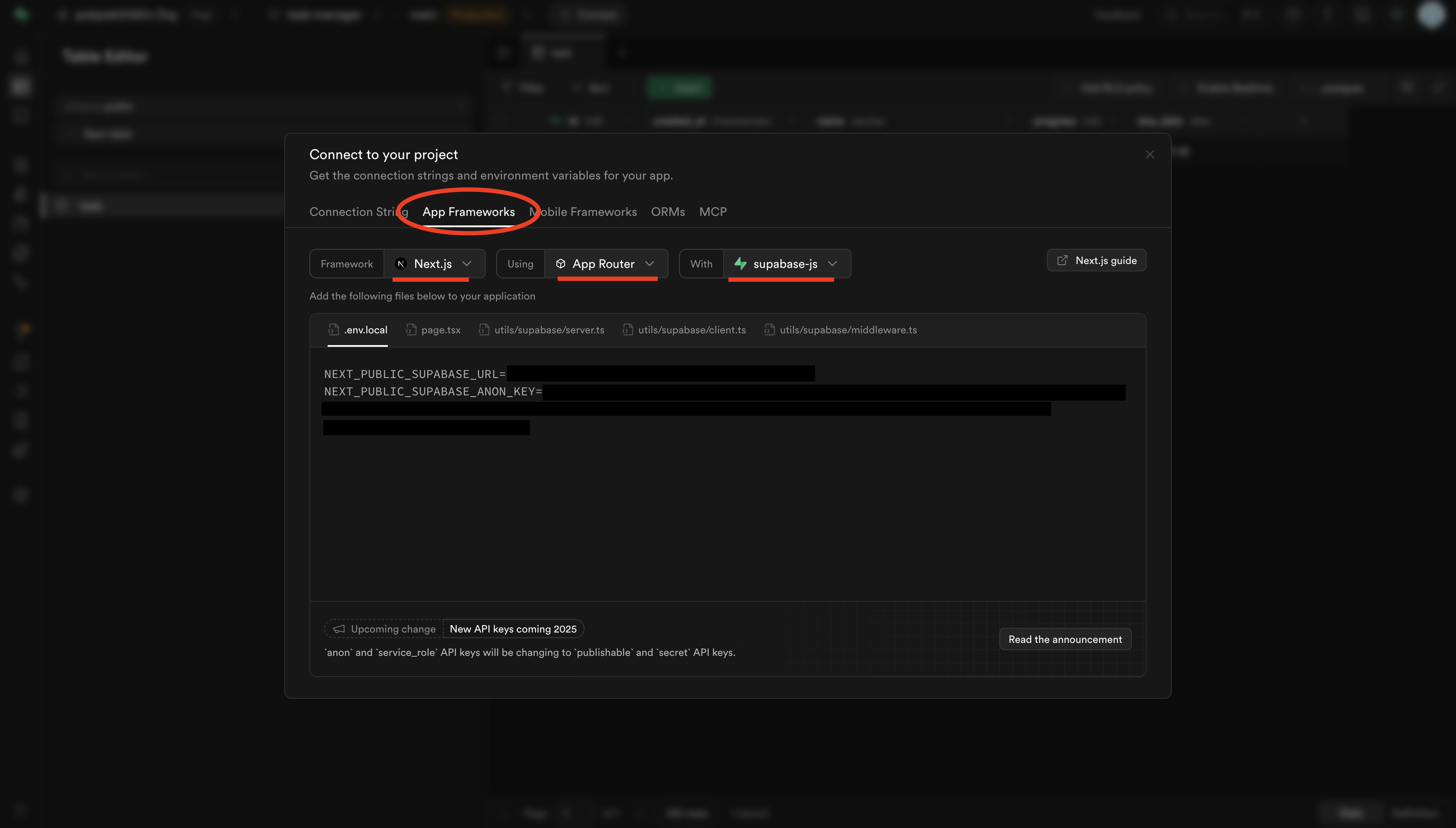Click the utils/supabase/middleware.ts file icon
Viewport: 1456px width, 828px height.
click(x=769, y=330)
